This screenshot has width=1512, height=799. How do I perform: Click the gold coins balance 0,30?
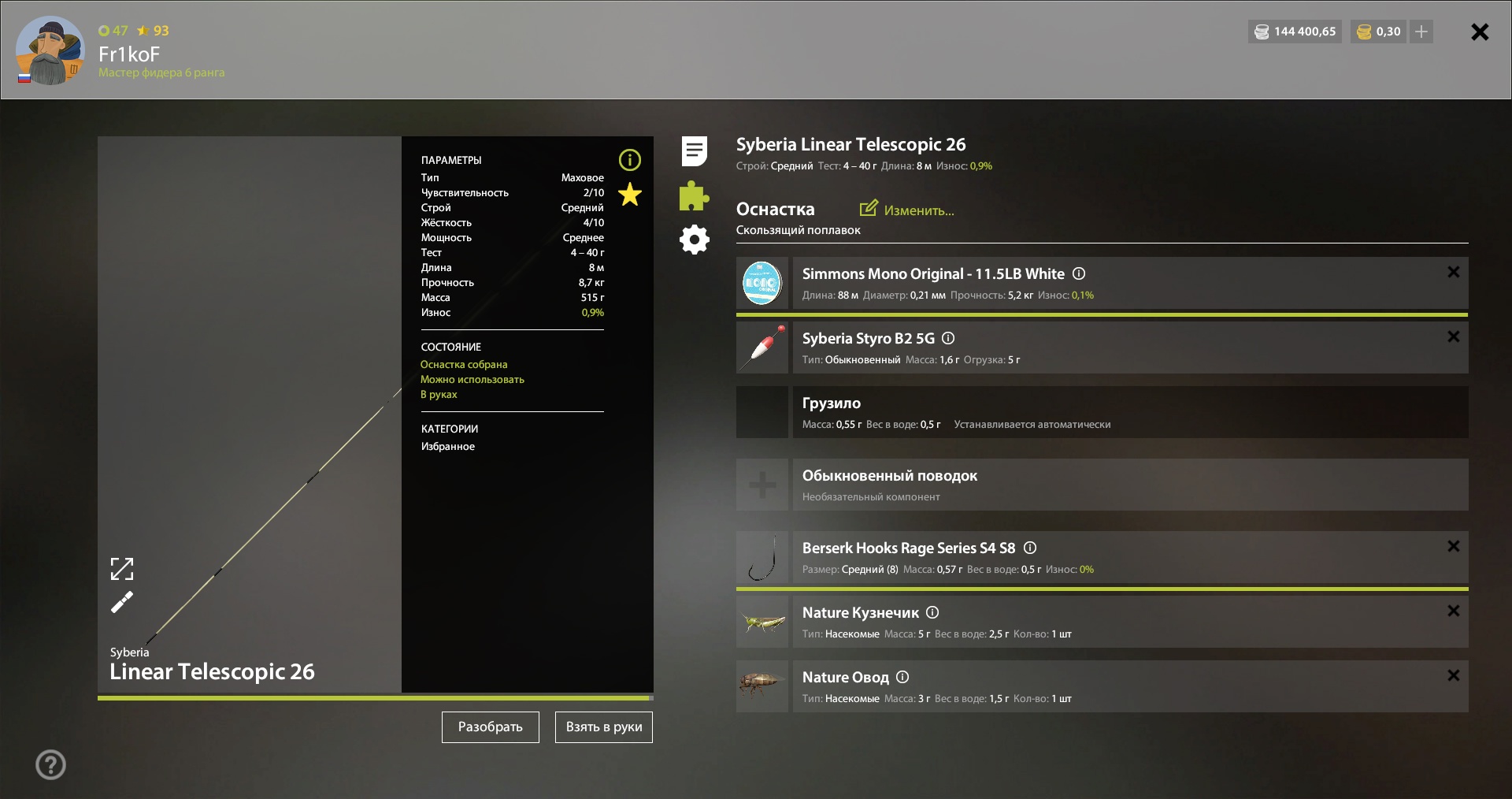coord(1379,32)
